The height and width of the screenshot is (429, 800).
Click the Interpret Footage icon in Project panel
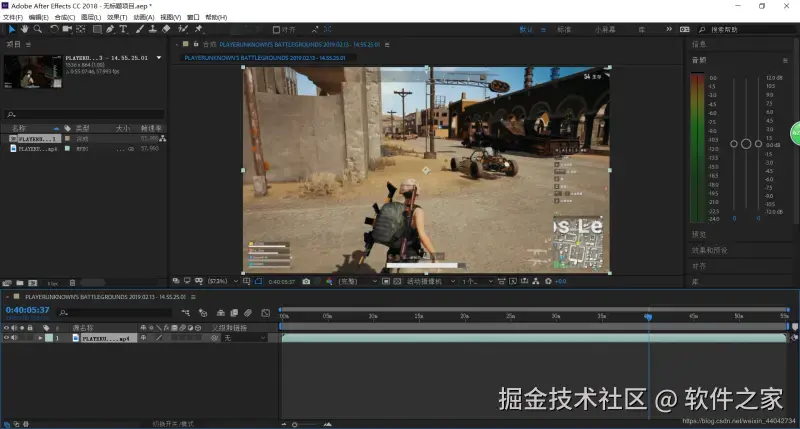[x=7, y=283]
